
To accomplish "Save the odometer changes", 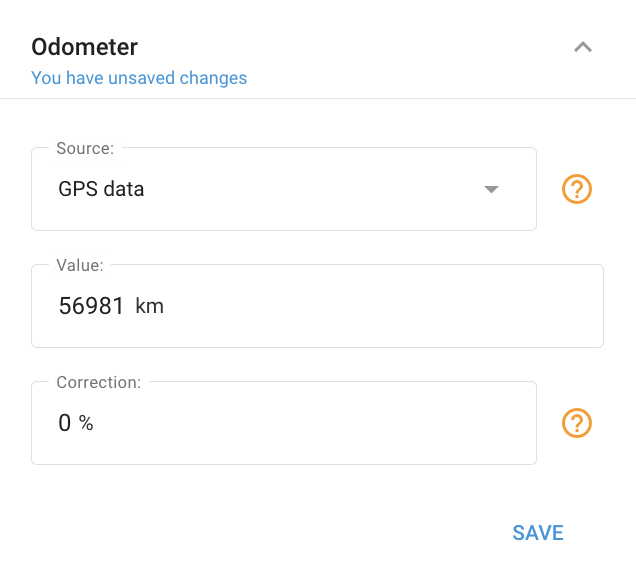I will click(538, 532).
